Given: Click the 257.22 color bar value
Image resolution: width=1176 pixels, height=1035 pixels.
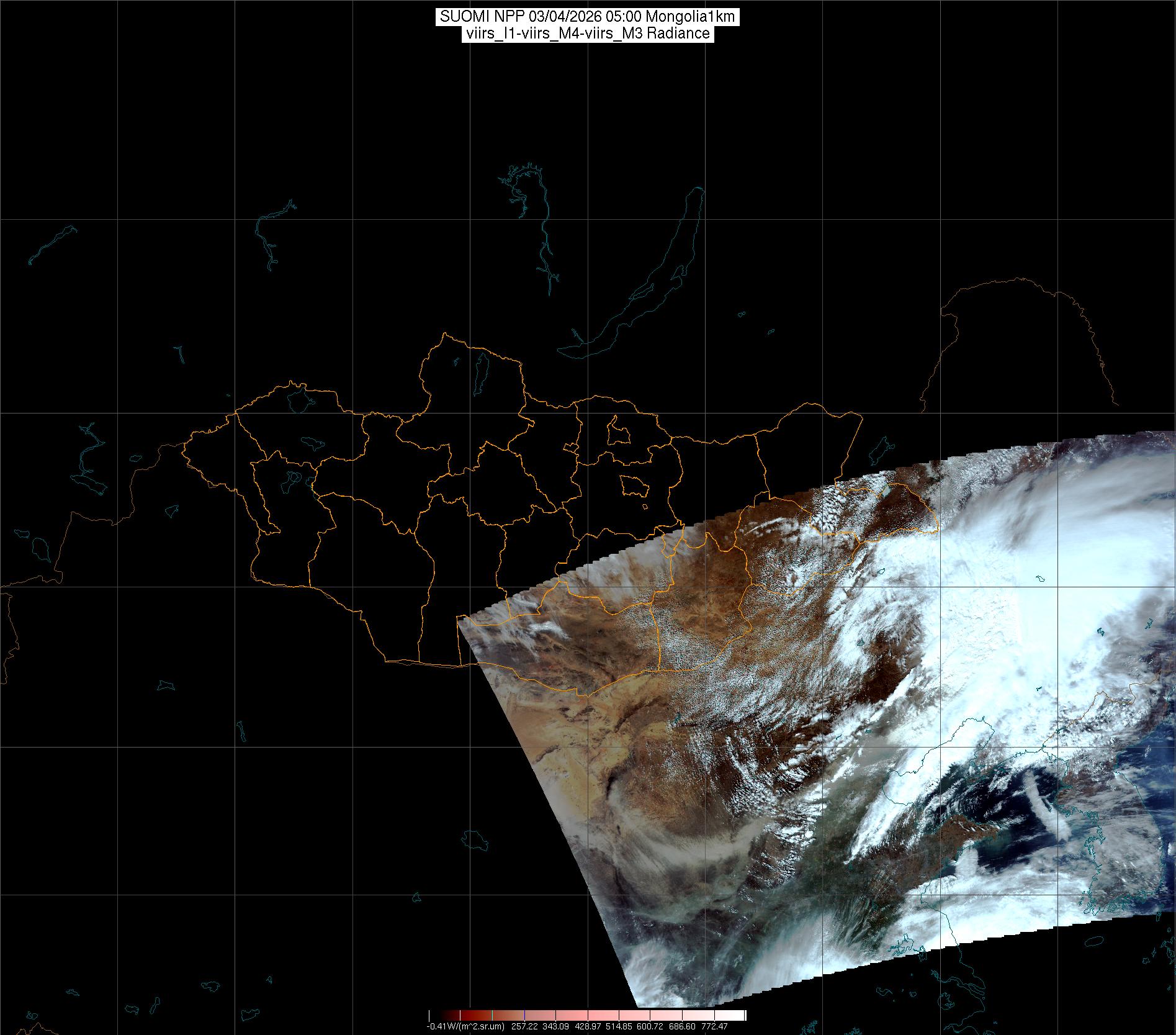Looking at the screenshot, I should [525, 1026].
